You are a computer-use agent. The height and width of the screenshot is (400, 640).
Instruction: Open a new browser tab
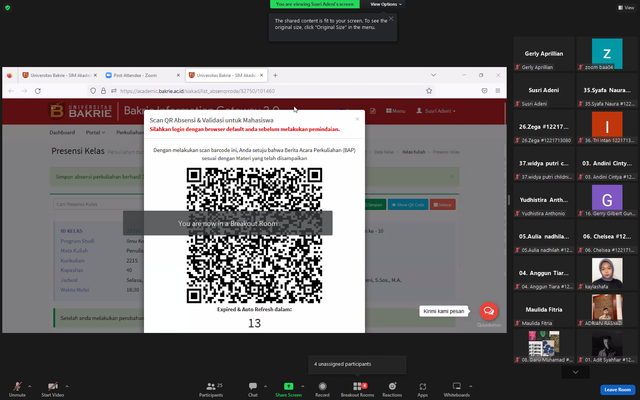pos(275,75)
